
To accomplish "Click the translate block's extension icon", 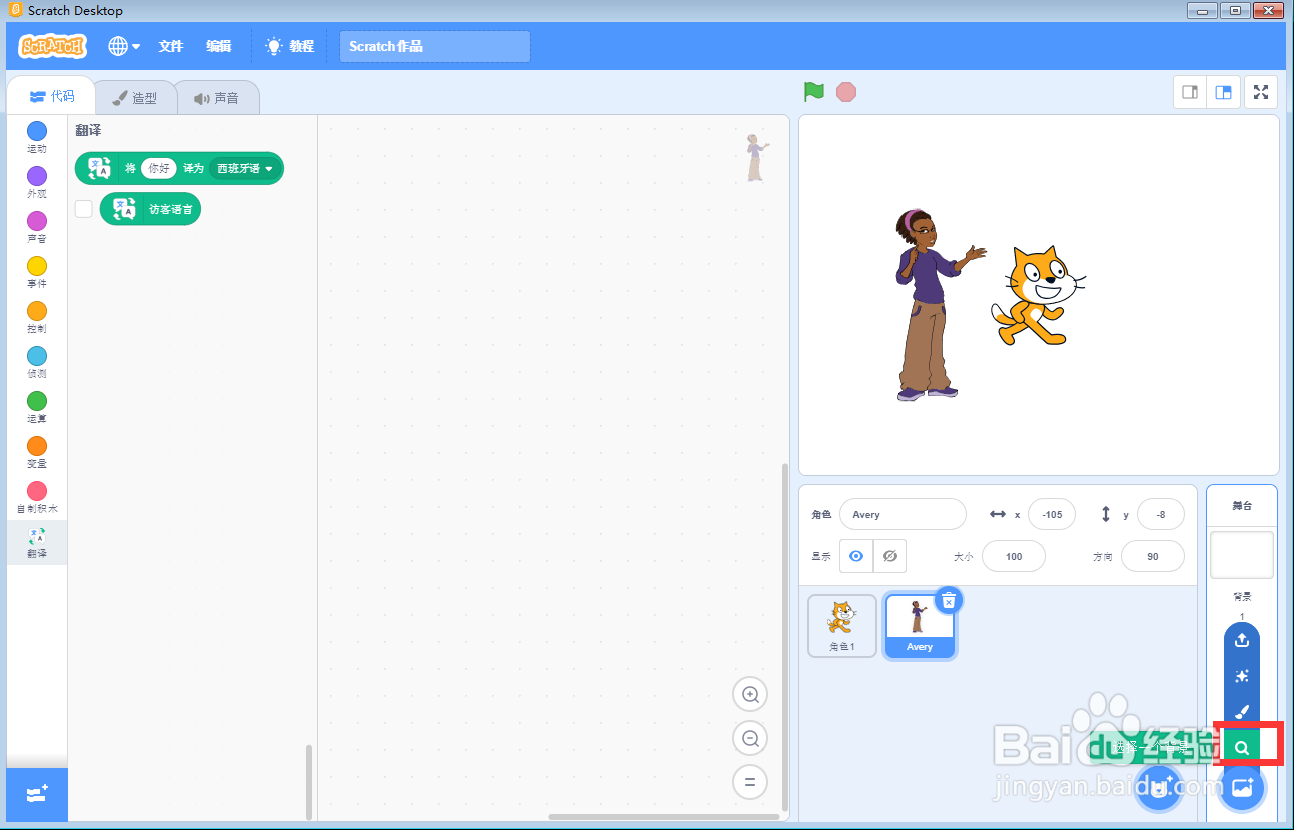I will coord(99,169).
